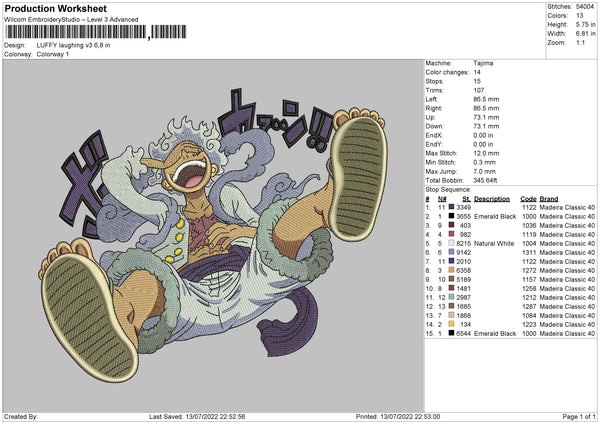Click the barcode under the worksheet title
Viewport: 600px width, 424px height.
pyautogui.click(x=96, y=32)
